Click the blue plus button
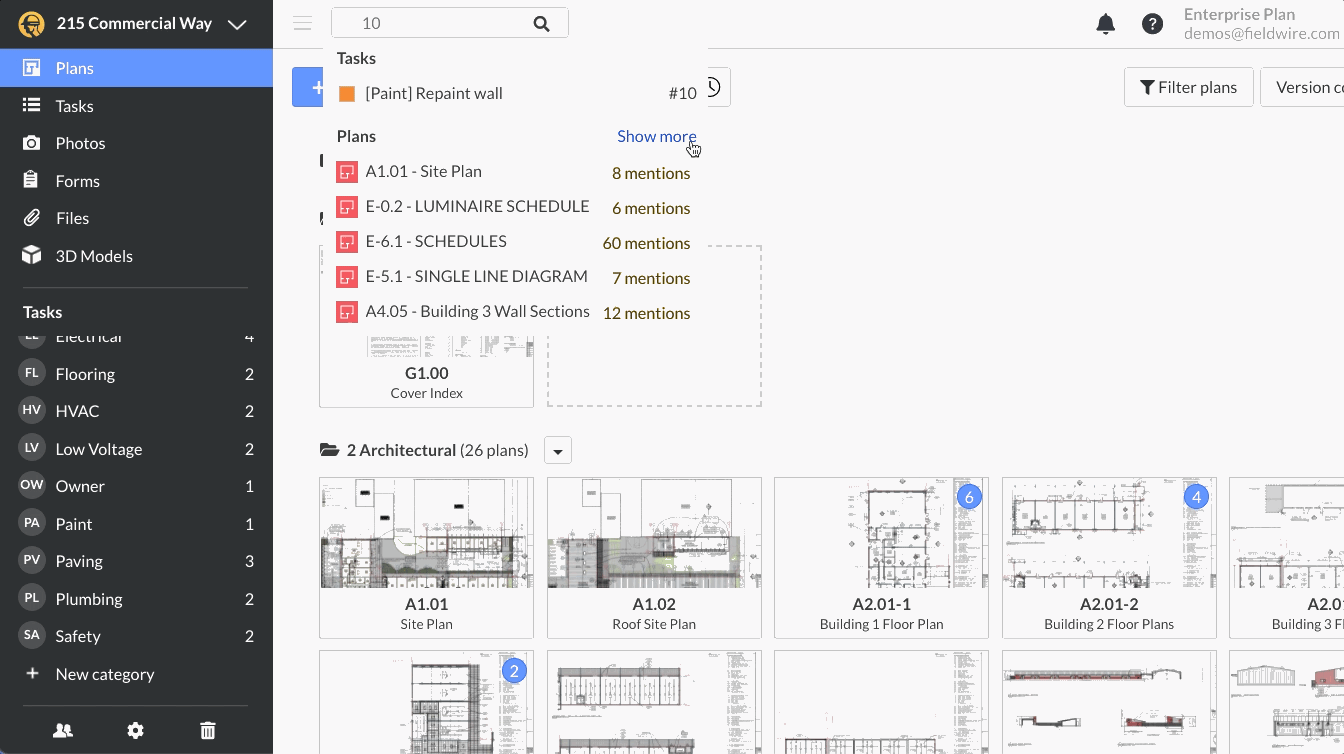1344x754 pixels. pos(308,87)
